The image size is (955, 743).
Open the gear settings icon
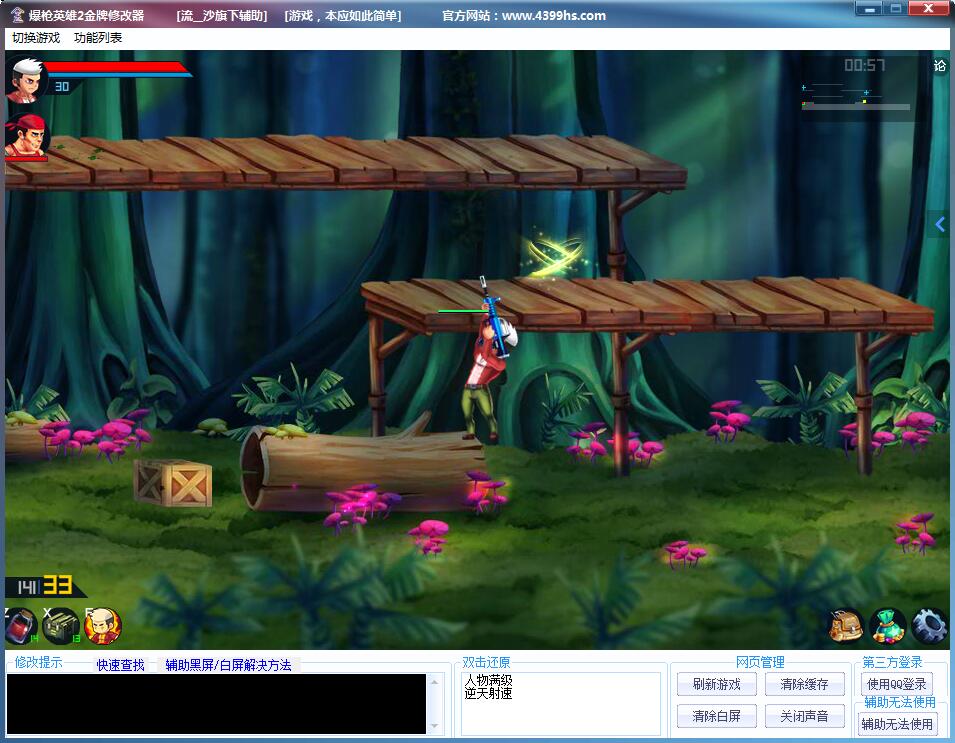[929, 625]
